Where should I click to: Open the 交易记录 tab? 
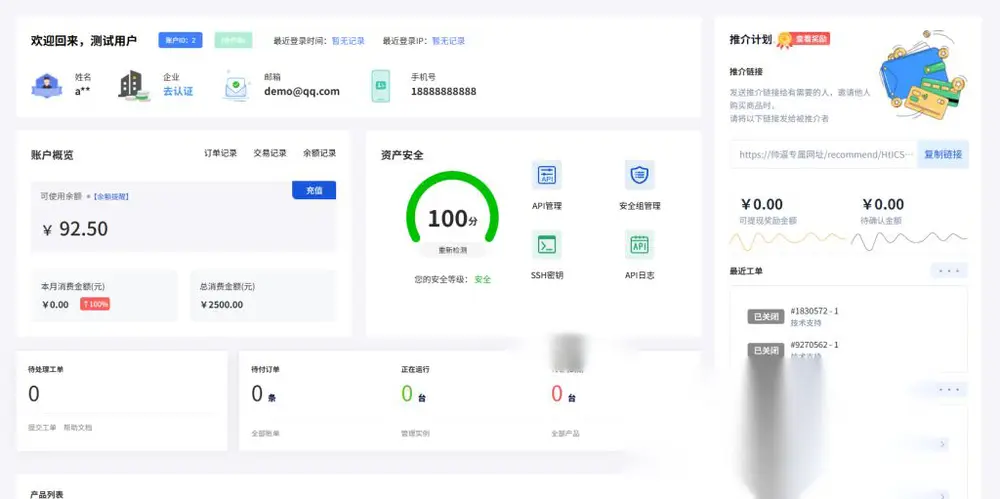pos(270,153)
